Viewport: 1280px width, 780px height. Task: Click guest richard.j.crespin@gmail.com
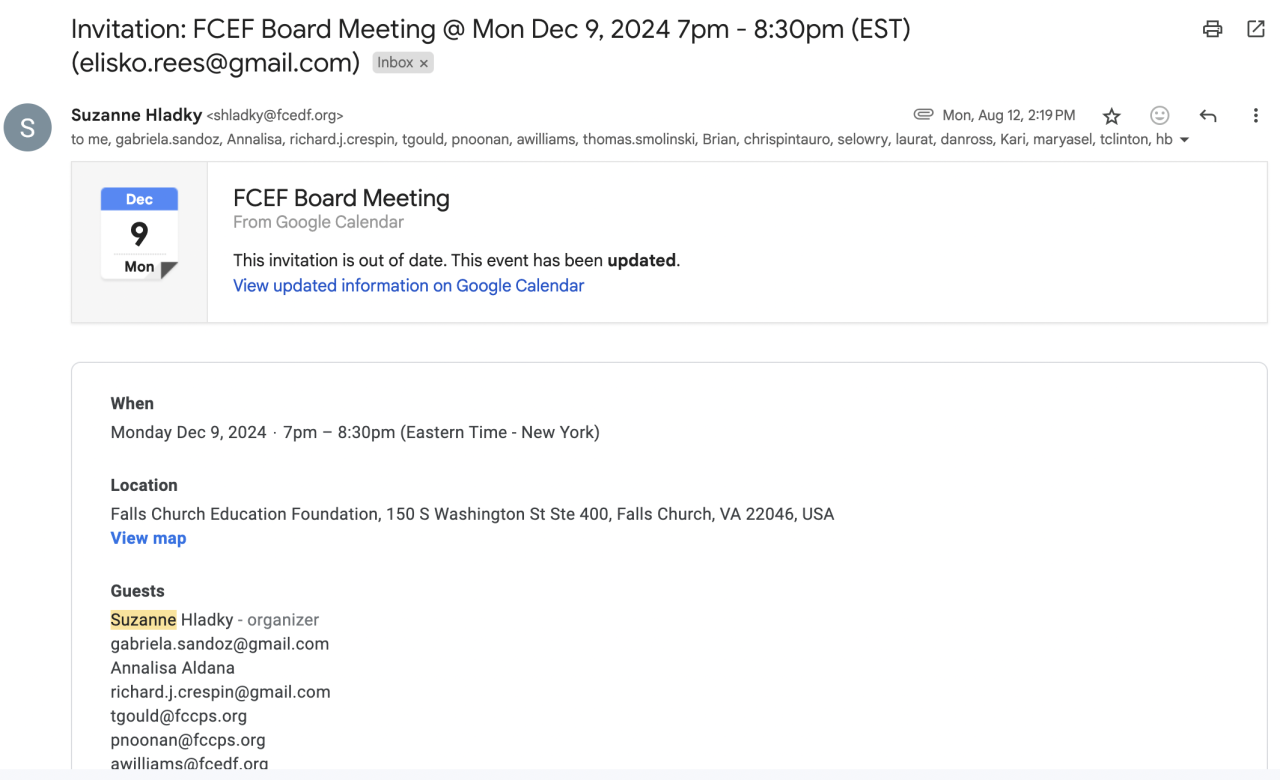pos(220,692)
